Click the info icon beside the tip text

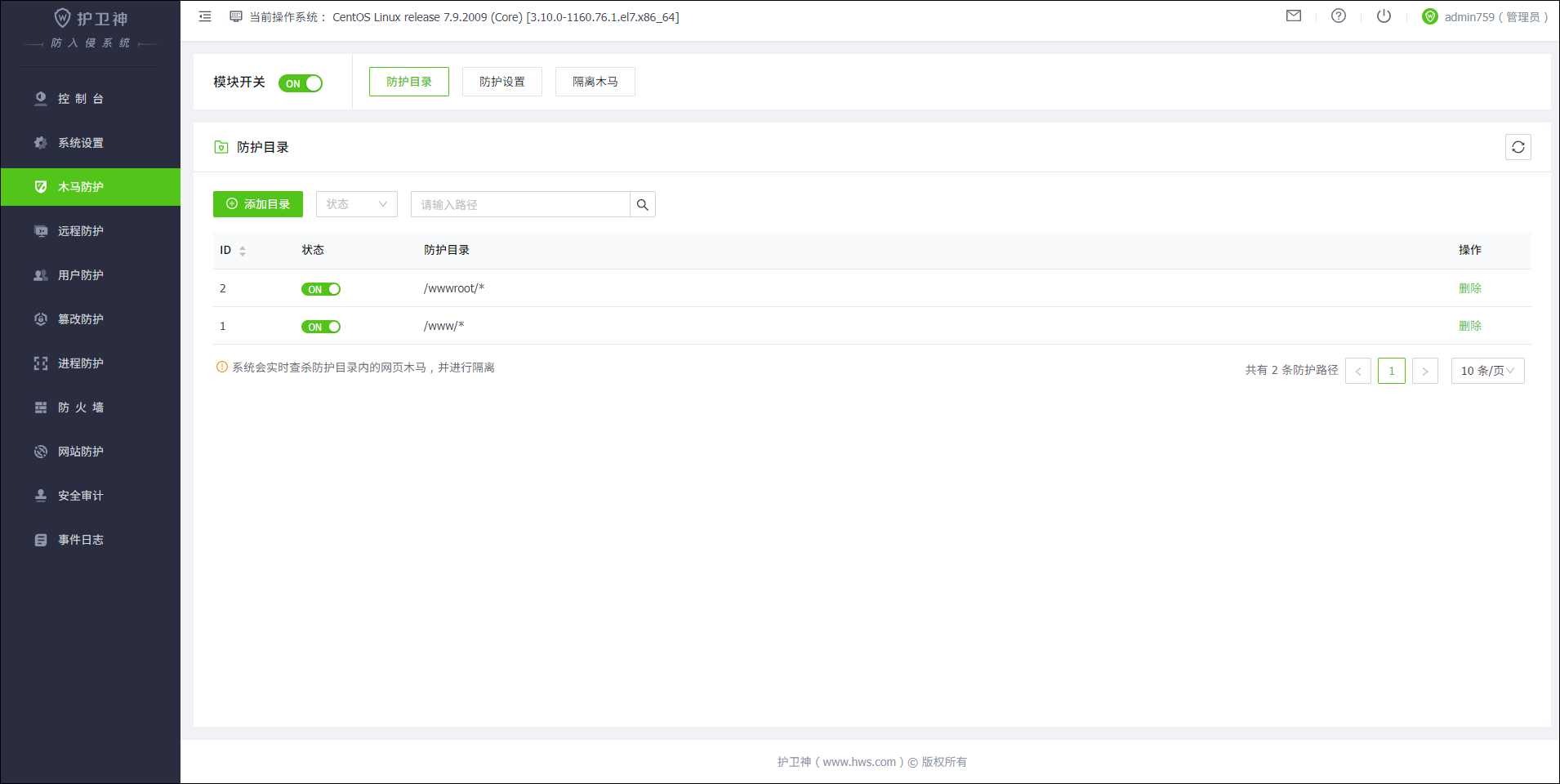(222, 367)
